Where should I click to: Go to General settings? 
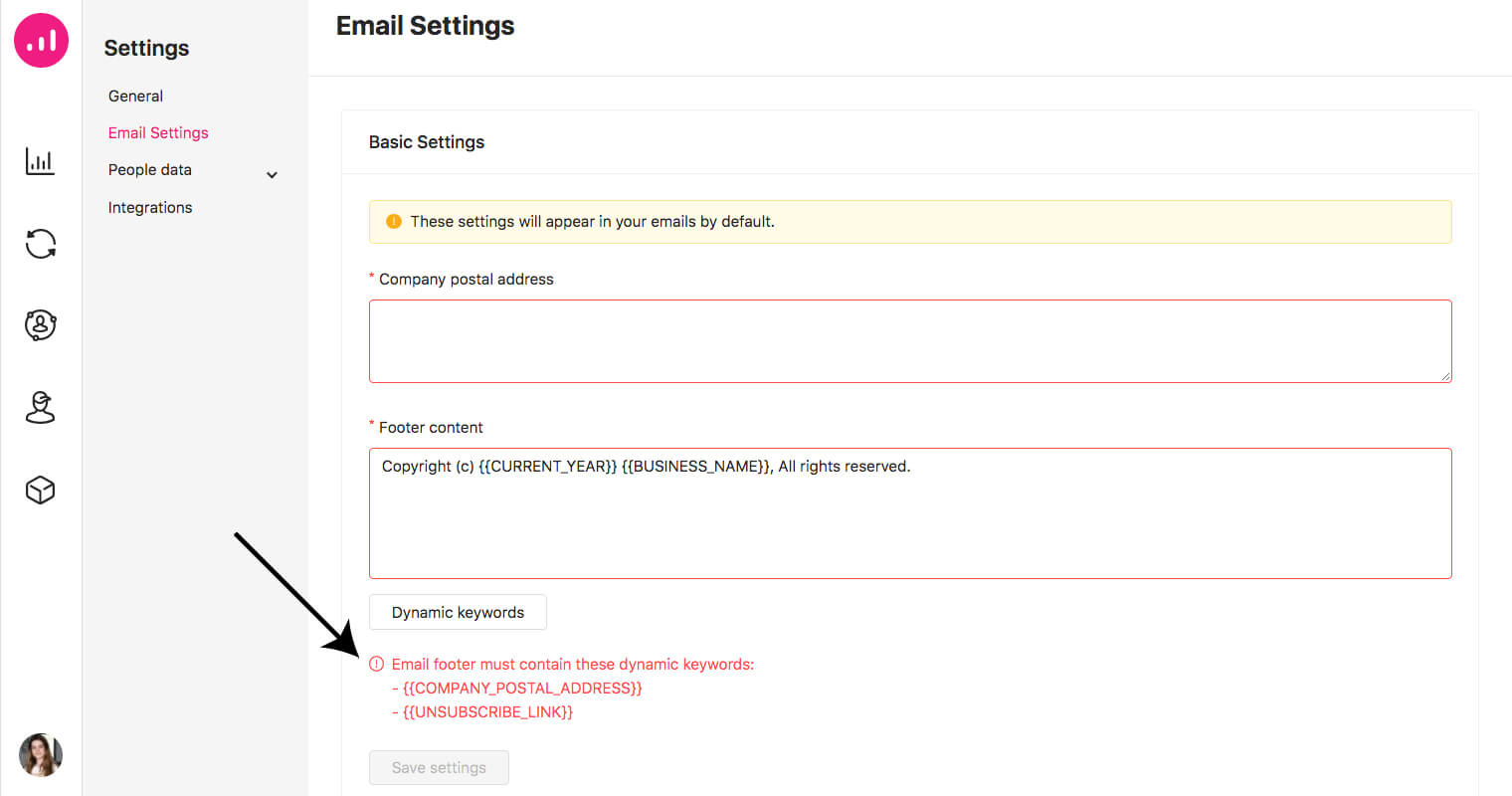click(x=135, y=97)
